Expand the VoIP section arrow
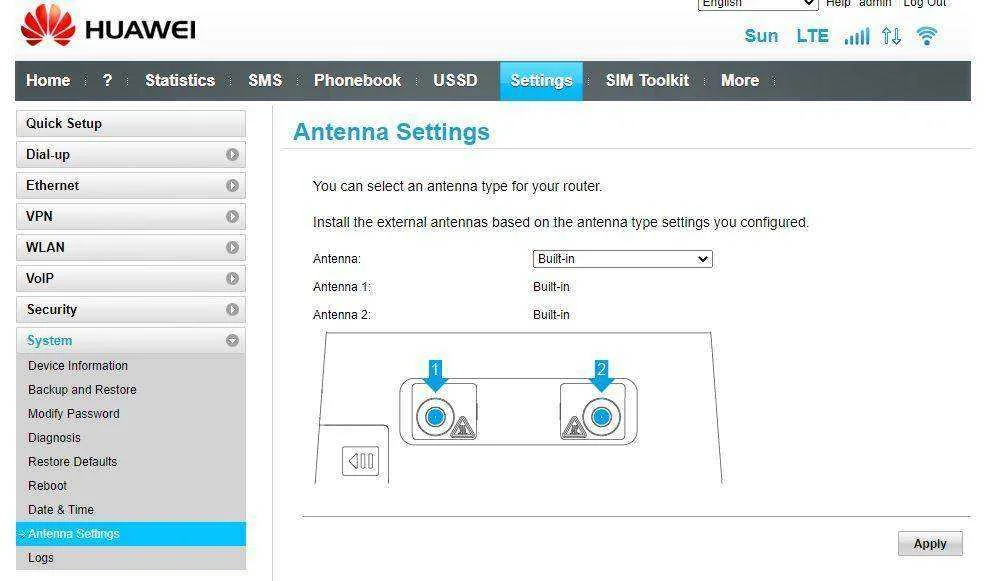 232,278
